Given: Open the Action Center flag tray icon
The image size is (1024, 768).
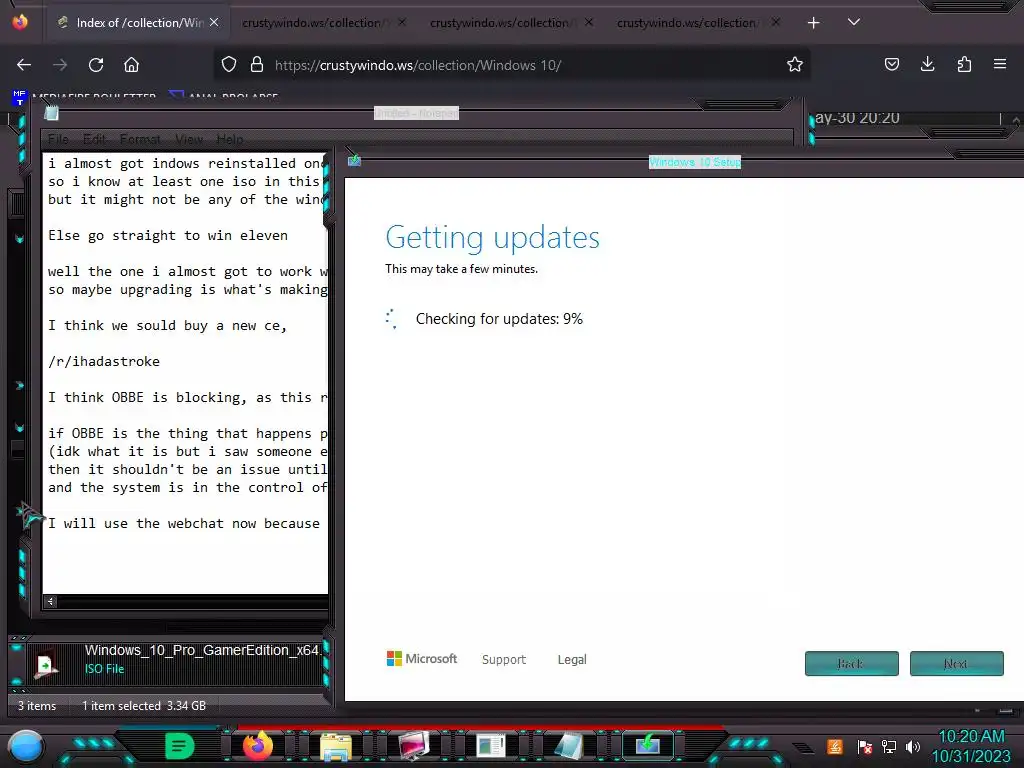Looking at the screenshot, I should pyautogui.click(x=864, y=746).
